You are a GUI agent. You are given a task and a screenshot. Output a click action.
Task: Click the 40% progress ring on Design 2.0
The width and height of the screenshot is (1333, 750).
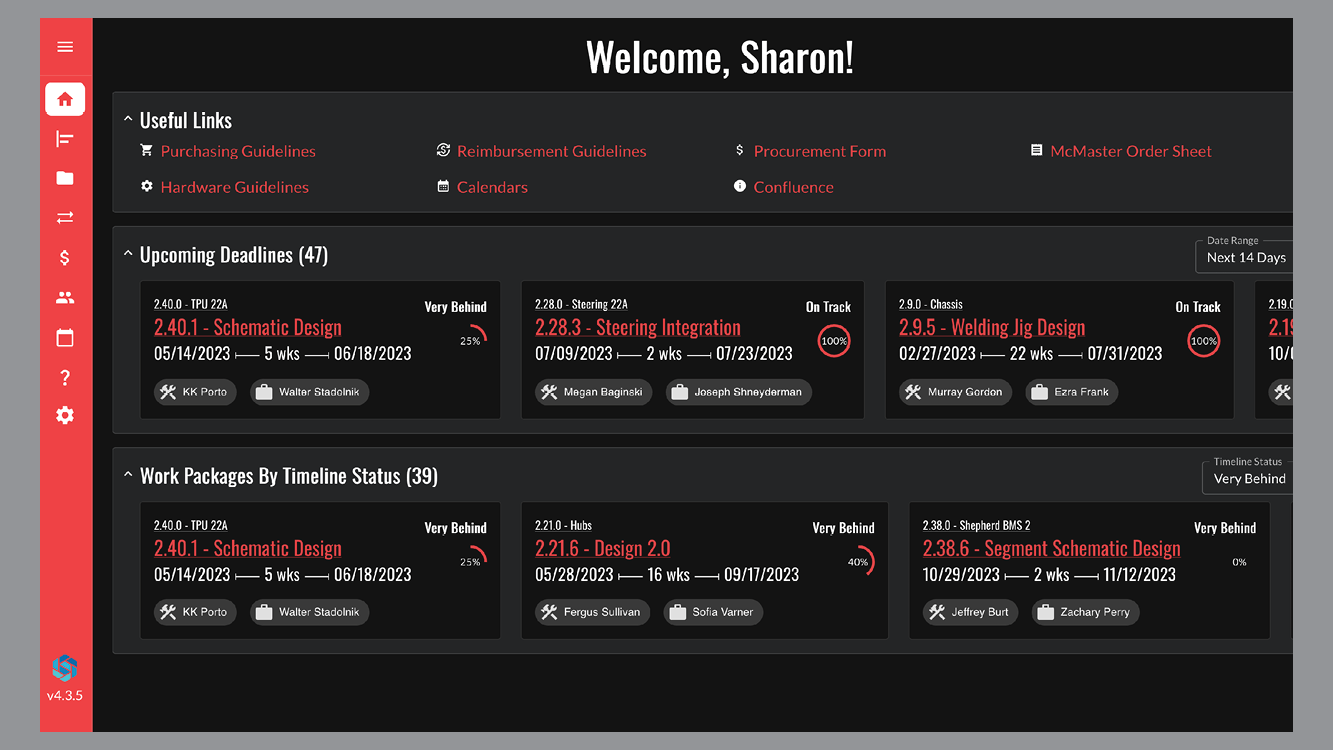pyautogui.click(x=858, y=562)
